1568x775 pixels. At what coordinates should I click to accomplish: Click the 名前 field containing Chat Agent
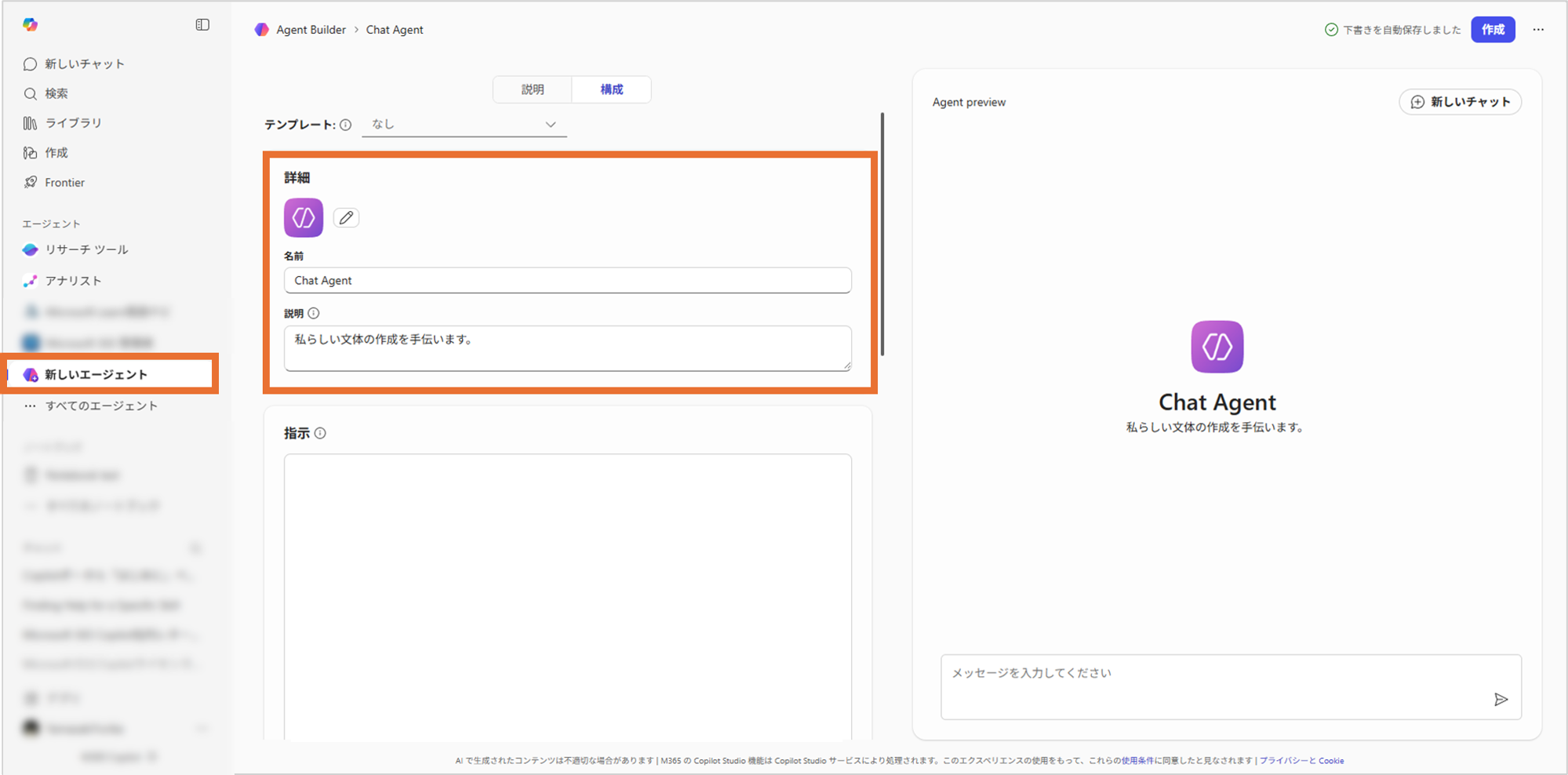[567, 281]
